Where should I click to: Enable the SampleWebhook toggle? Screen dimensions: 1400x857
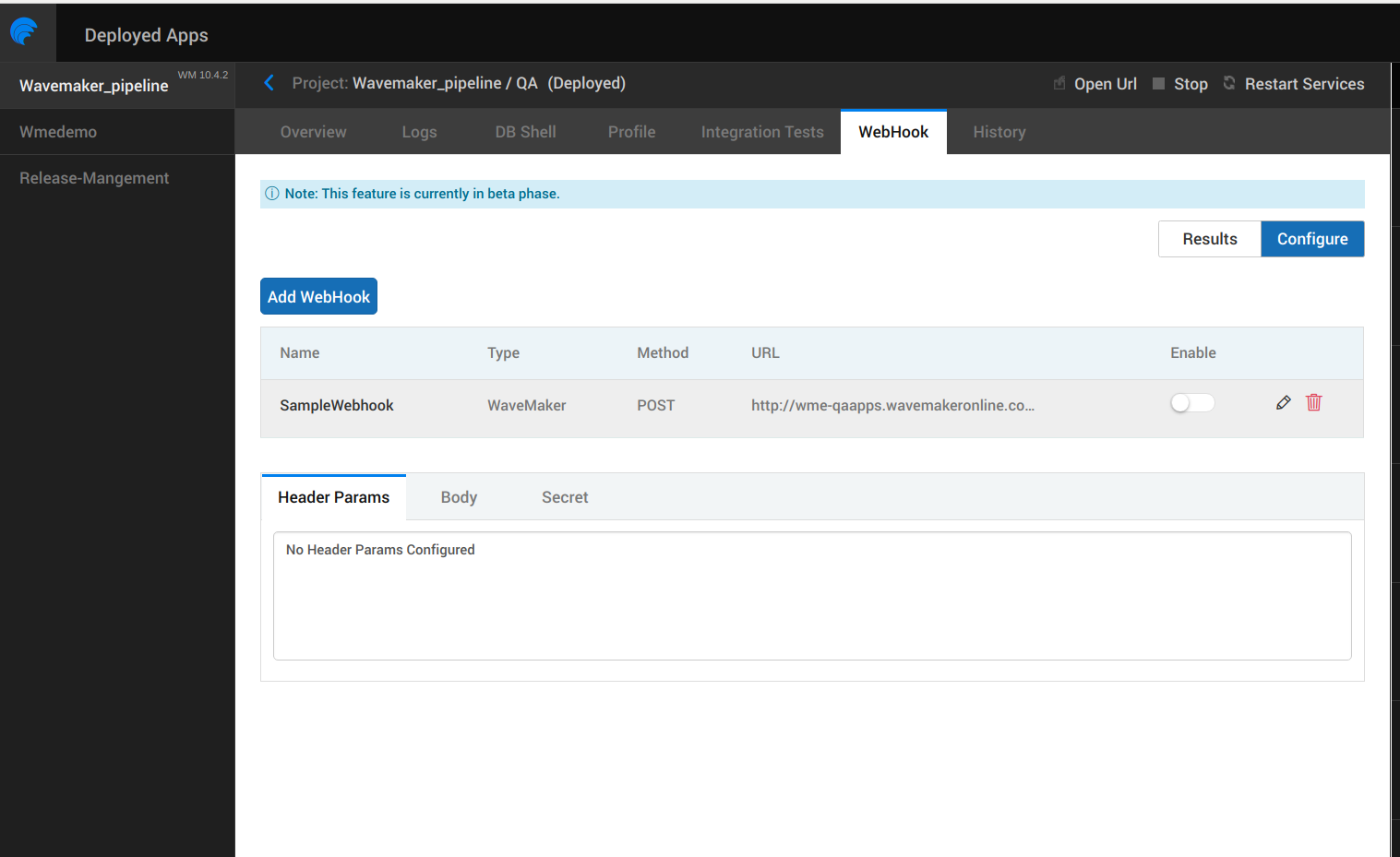[x=1191, y=403]
